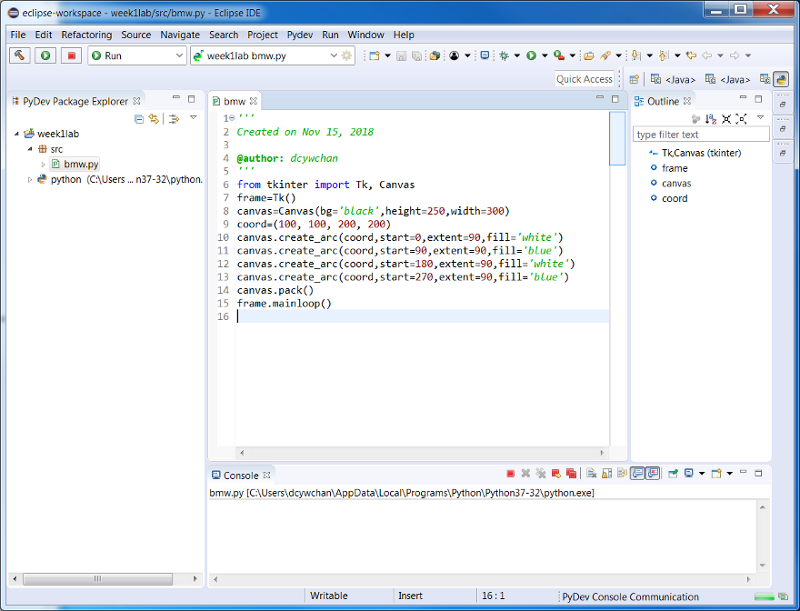Click the green Run launch button
The image size is (800, 611).
tap(45, 56)
